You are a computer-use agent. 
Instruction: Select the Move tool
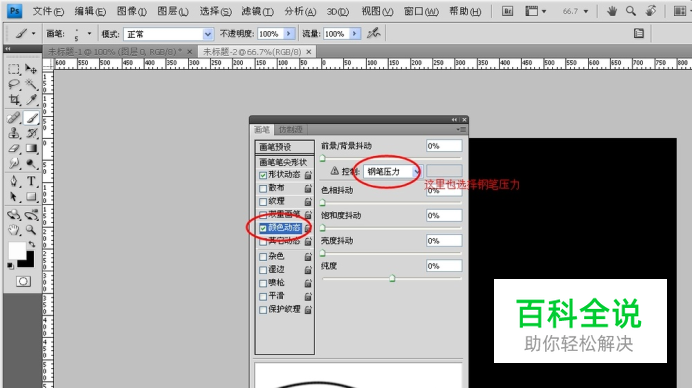31,69
